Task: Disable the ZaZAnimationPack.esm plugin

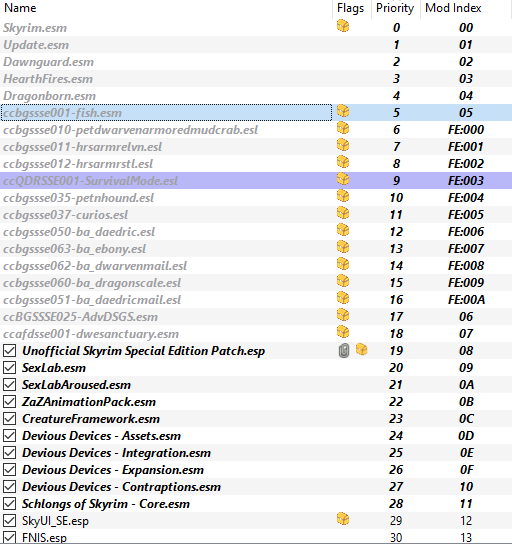Action: 9,401
